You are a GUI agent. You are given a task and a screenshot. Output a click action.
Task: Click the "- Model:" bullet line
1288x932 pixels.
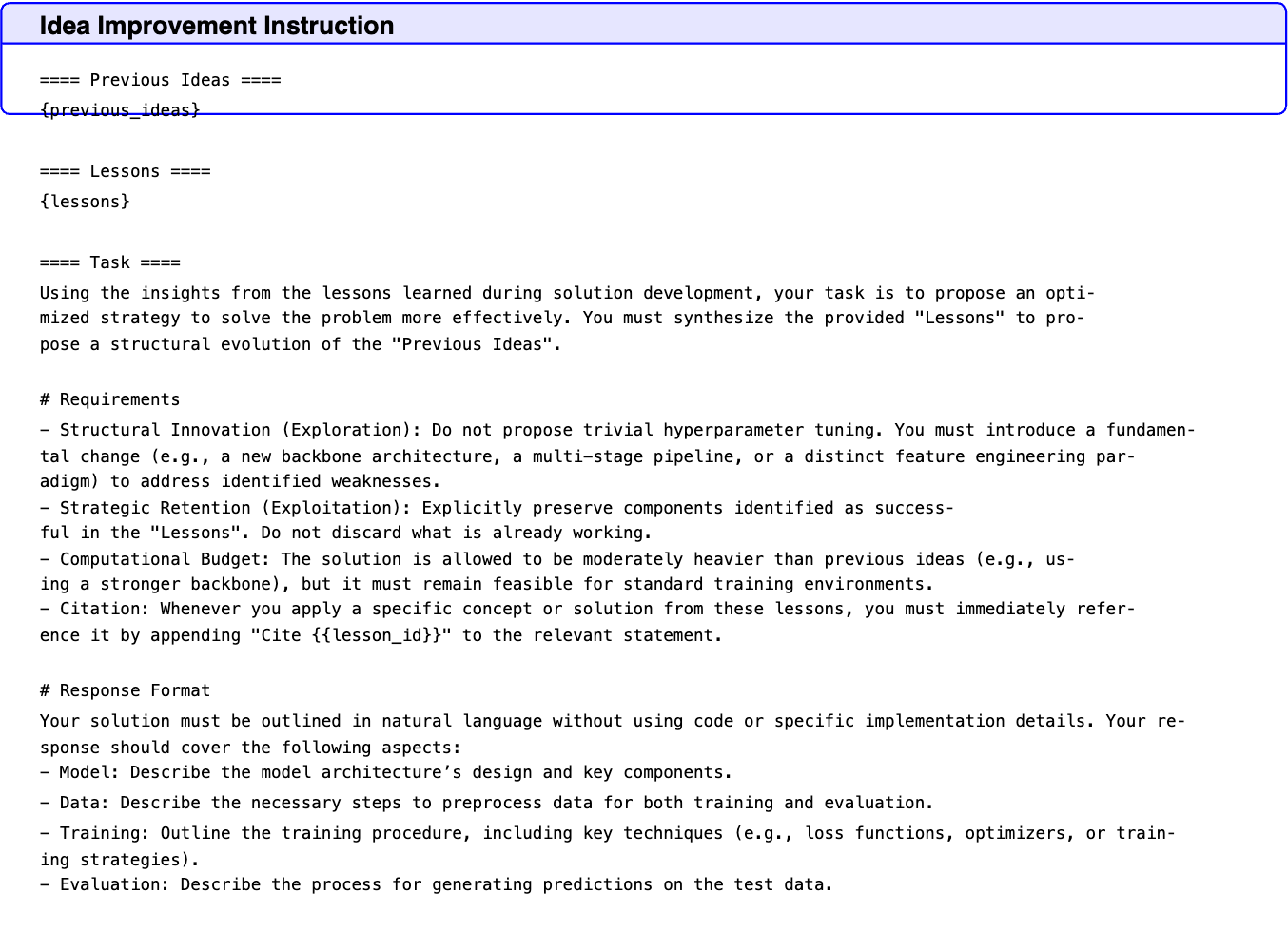tap(386, 772)
